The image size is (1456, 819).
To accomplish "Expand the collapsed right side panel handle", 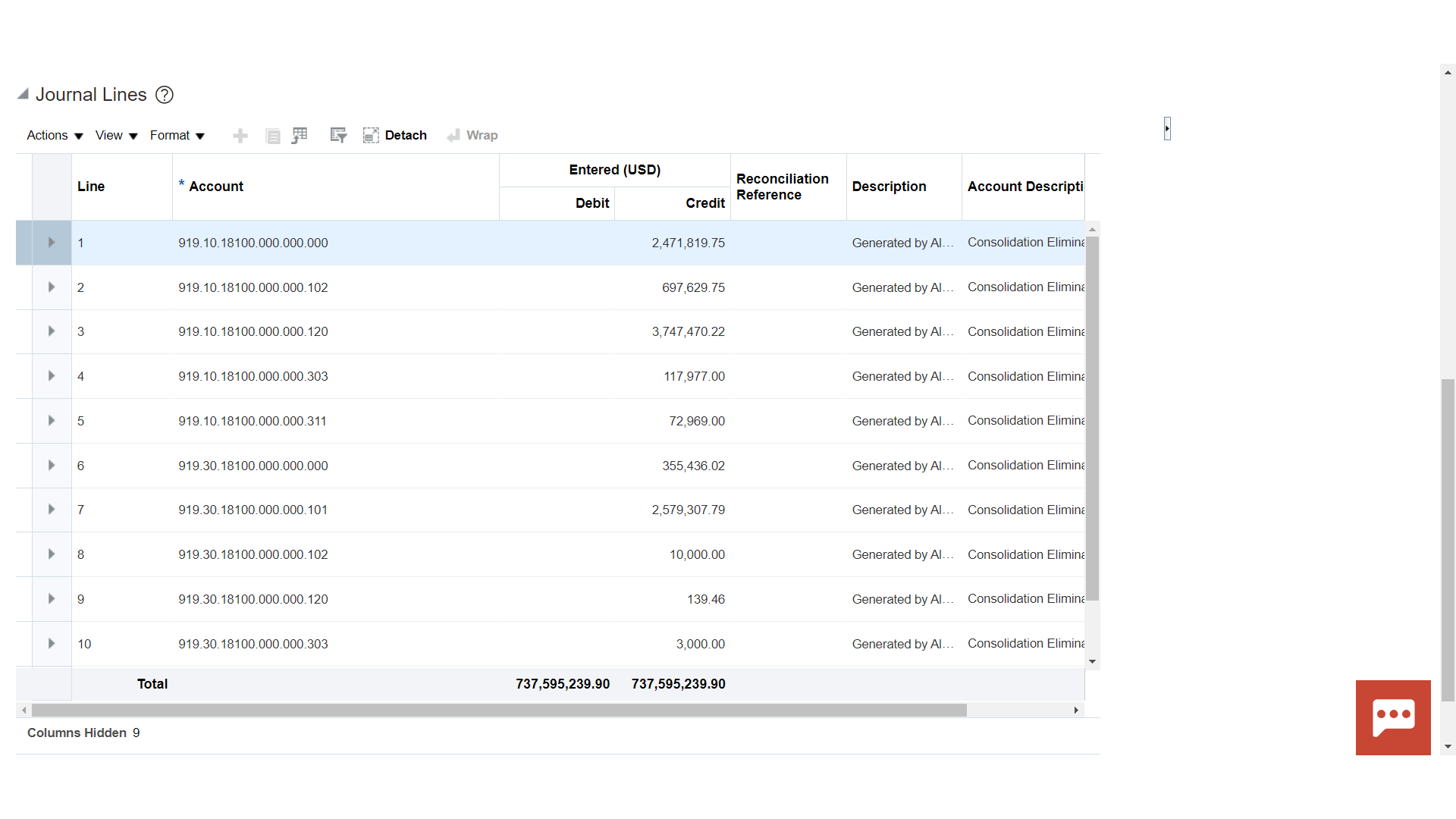I will pos(1167,128).
